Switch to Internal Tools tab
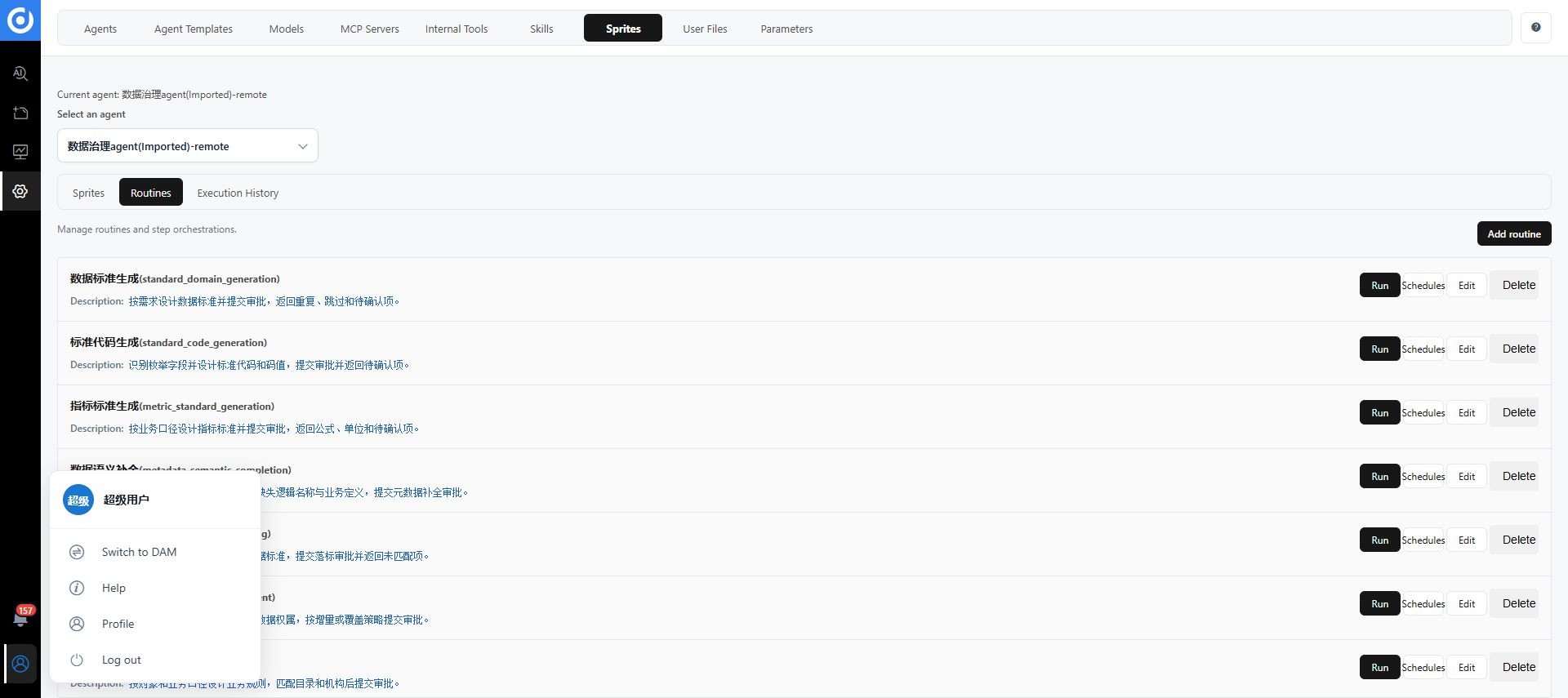The height and width of the screenshot is (698, 1568). point(457,29)
